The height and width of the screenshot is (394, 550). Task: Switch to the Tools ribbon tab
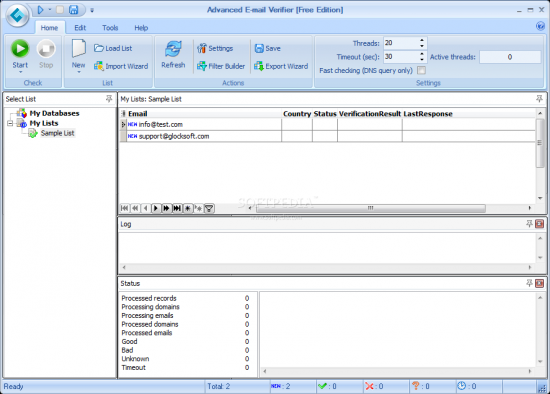coord(110,28)
